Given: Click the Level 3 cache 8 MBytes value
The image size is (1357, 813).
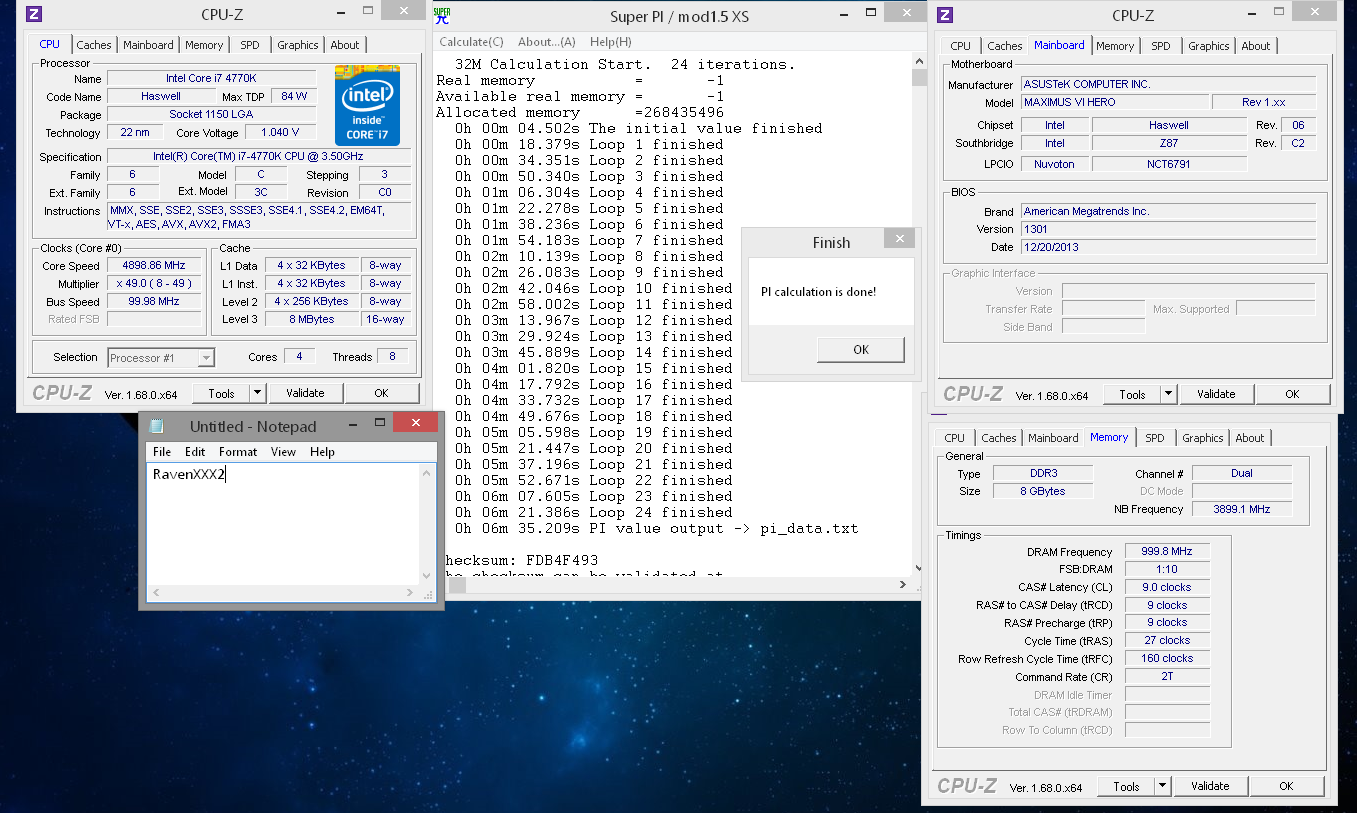Looking at the screenshot, I should tap(311, 319).
